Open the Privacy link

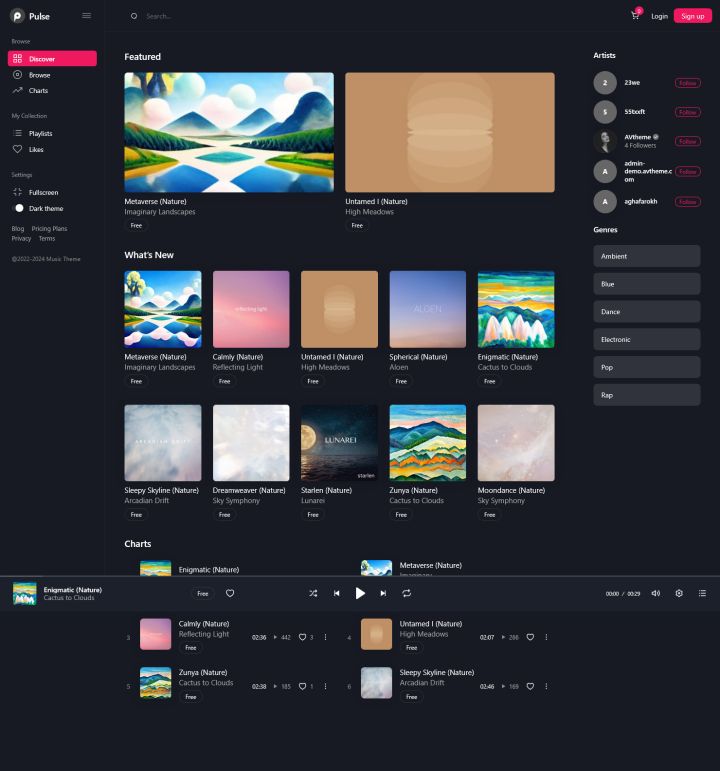[21, 238]
